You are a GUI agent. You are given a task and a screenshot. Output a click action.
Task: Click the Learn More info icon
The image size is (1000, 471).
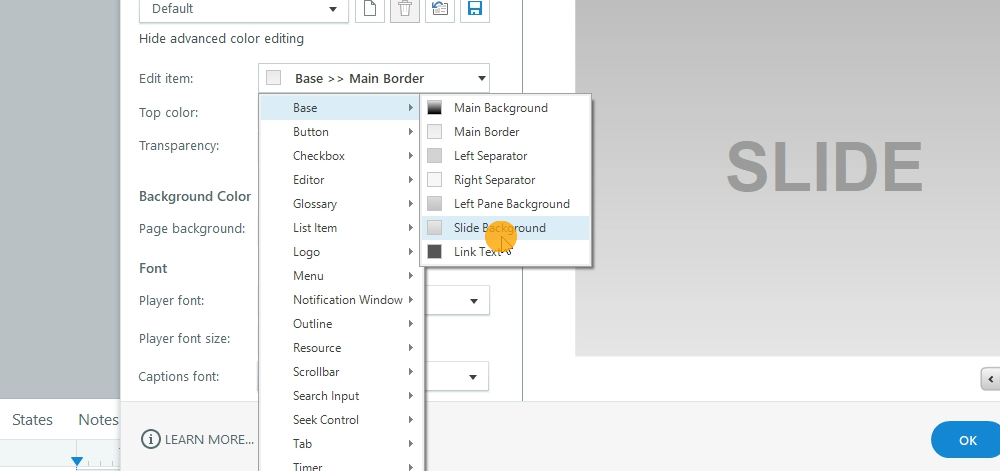point(151,439)
